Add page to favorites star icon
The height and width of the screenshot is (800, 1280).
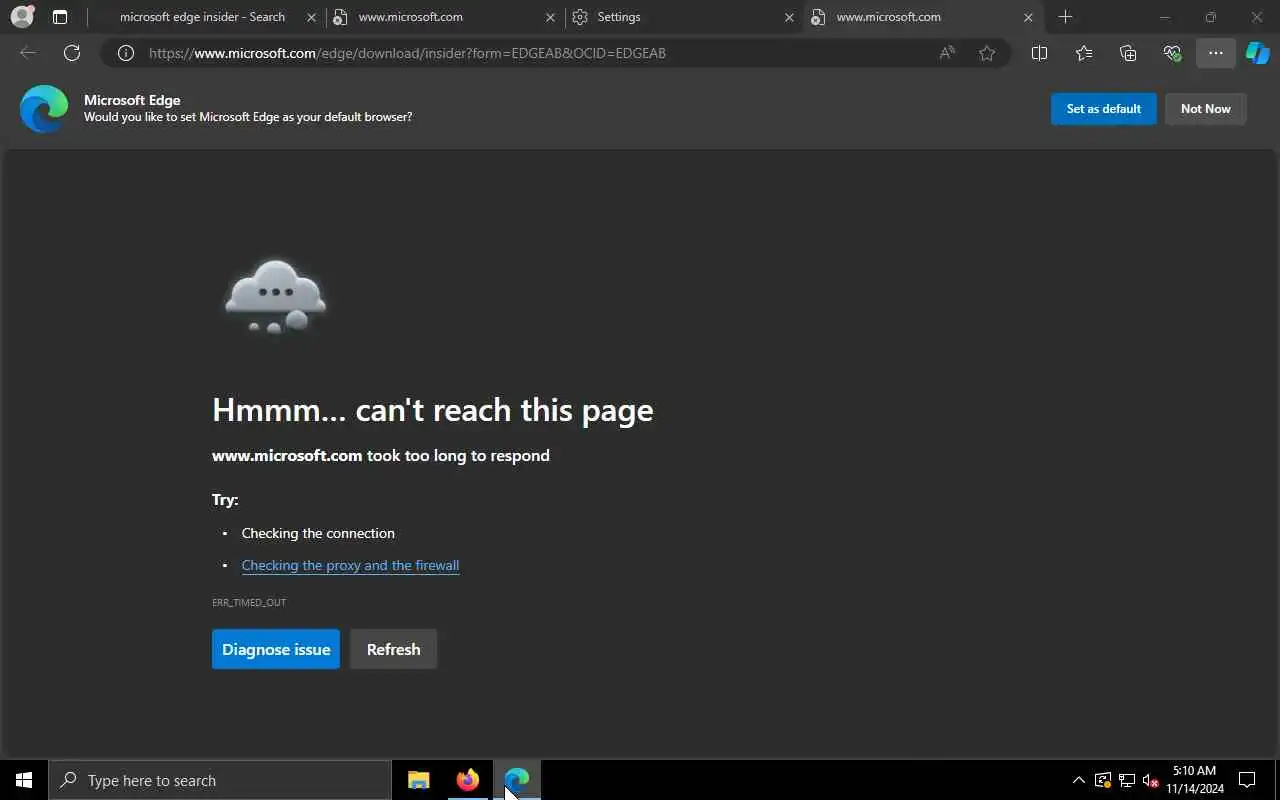[x=987, y=53]
